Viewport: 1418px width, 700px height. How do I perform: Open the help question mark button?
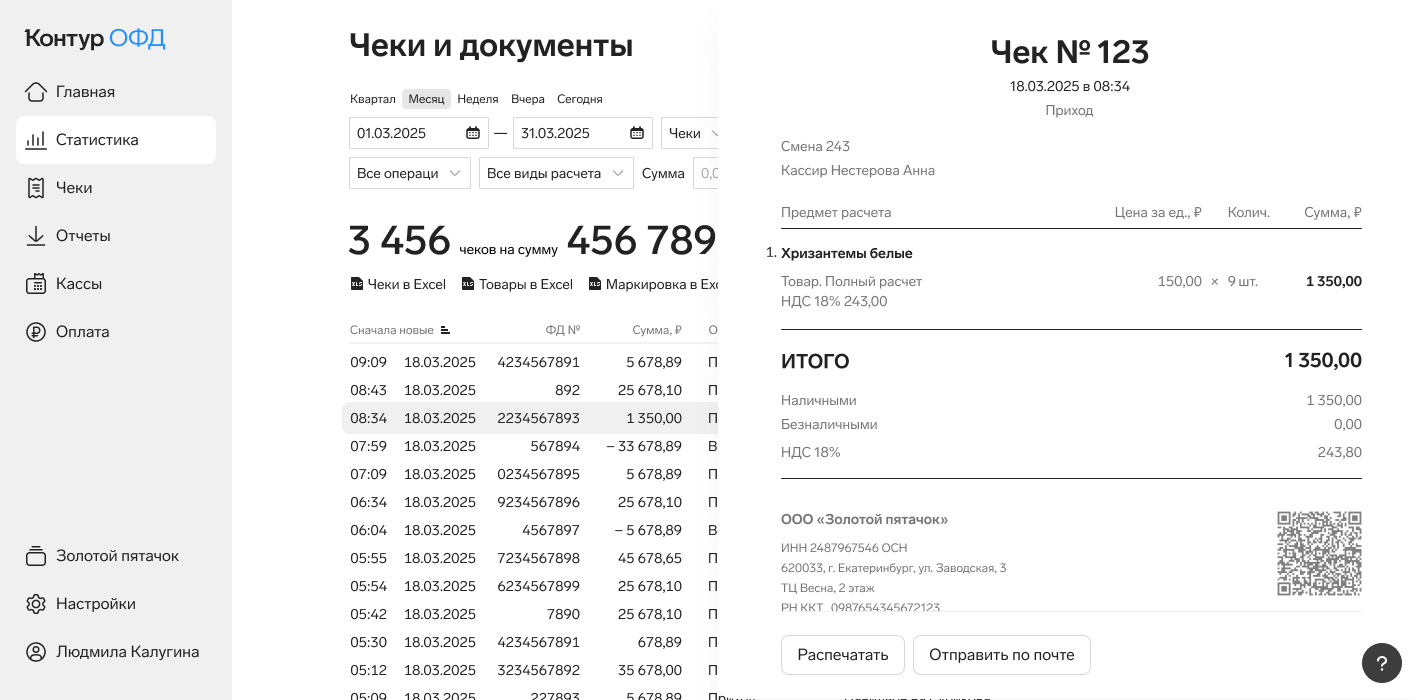(x=1382, y=663)
